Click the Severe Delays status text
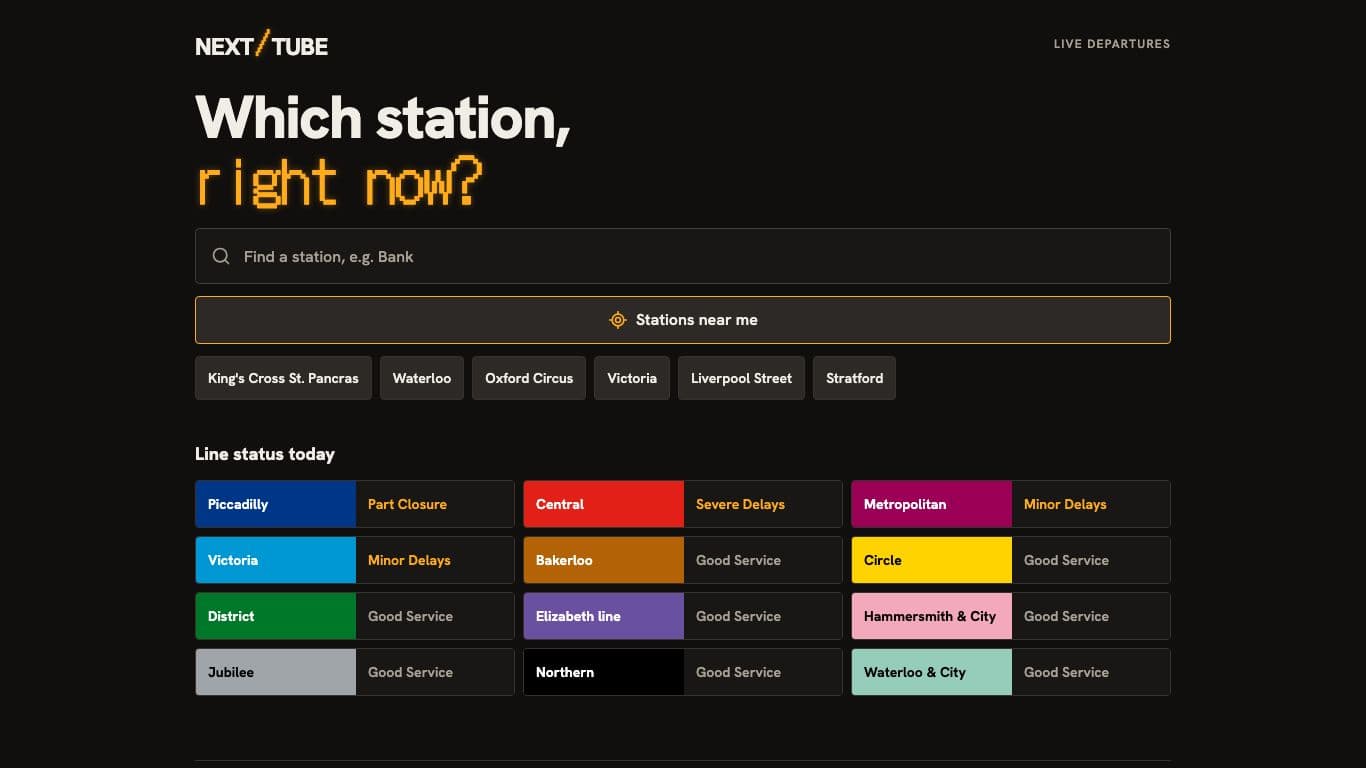The image size is (1366, 768). [740, 504]
